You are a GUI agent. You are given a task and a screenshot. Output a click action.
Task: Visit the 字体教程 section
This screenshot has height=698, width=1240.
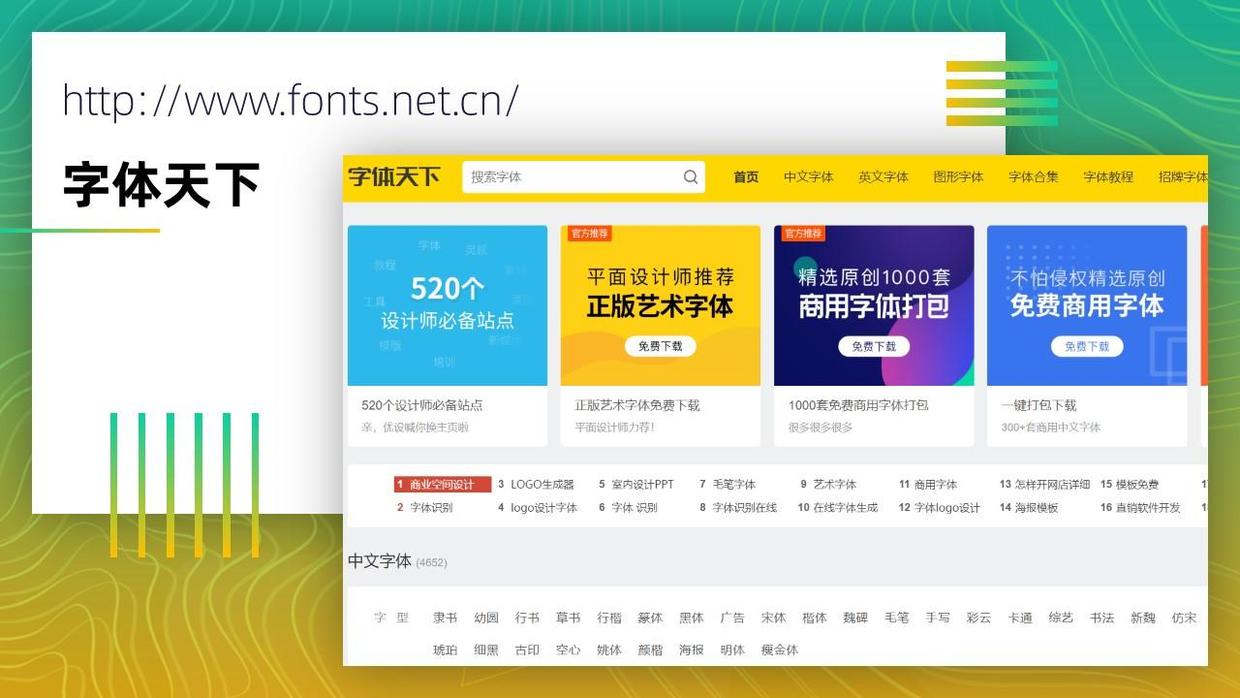(1108, 176)
